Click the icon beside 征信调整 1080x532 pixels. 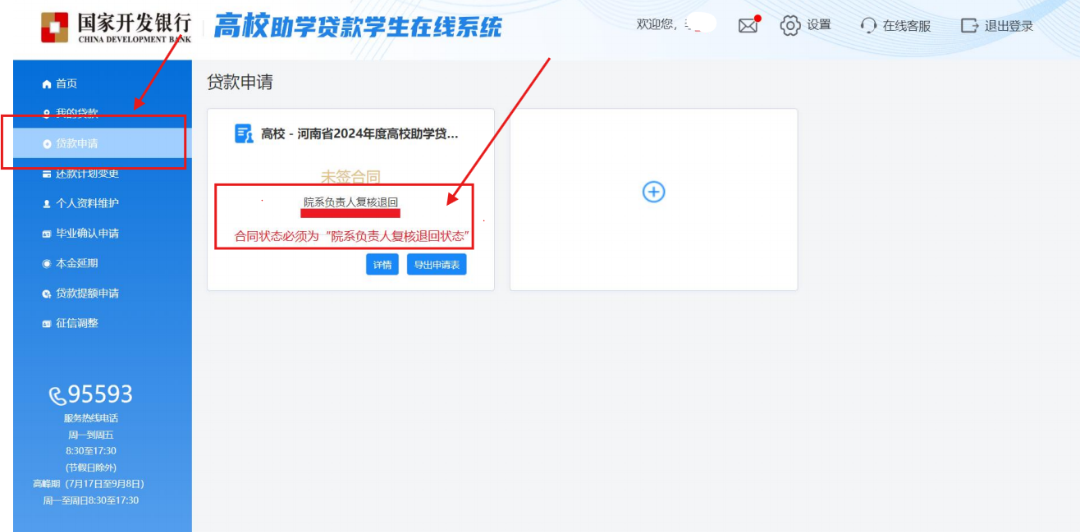point(47,323)
